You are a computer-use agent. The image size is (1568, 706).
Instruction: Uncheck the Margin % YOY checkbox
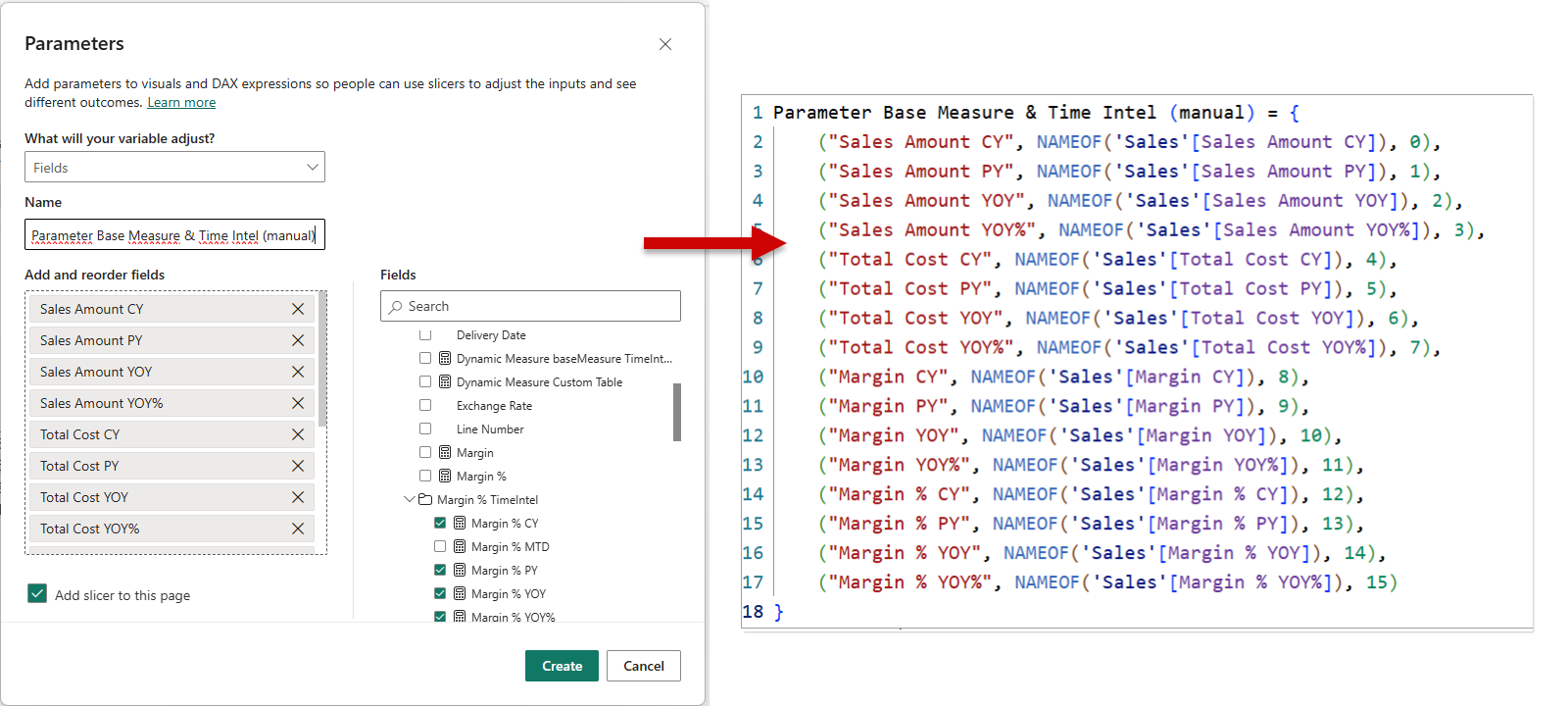(x=440, y=594)
